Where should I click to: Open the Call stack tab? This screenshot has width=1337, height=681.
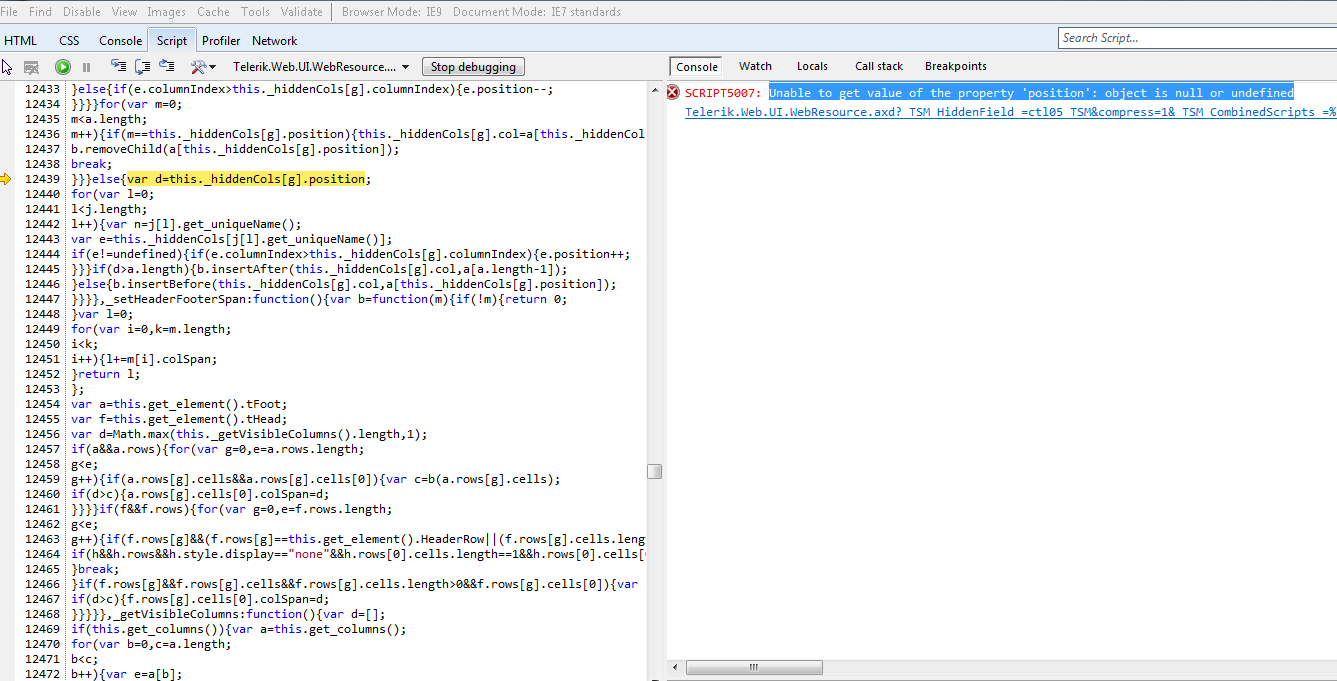coord(879,66)
